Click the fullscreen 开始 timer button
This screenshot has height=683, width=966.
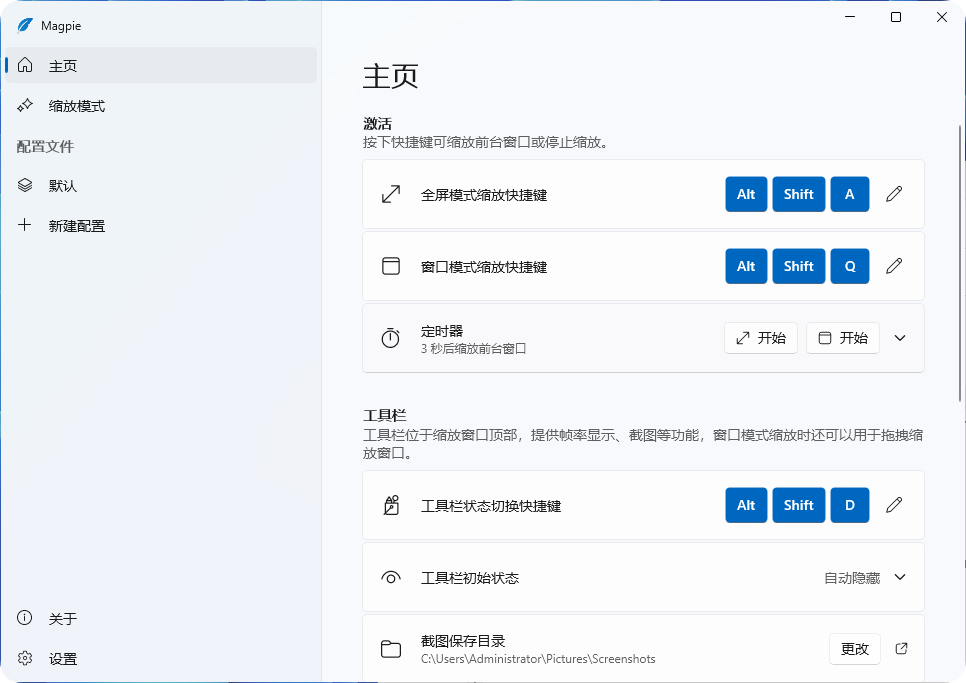pos(760,338)
